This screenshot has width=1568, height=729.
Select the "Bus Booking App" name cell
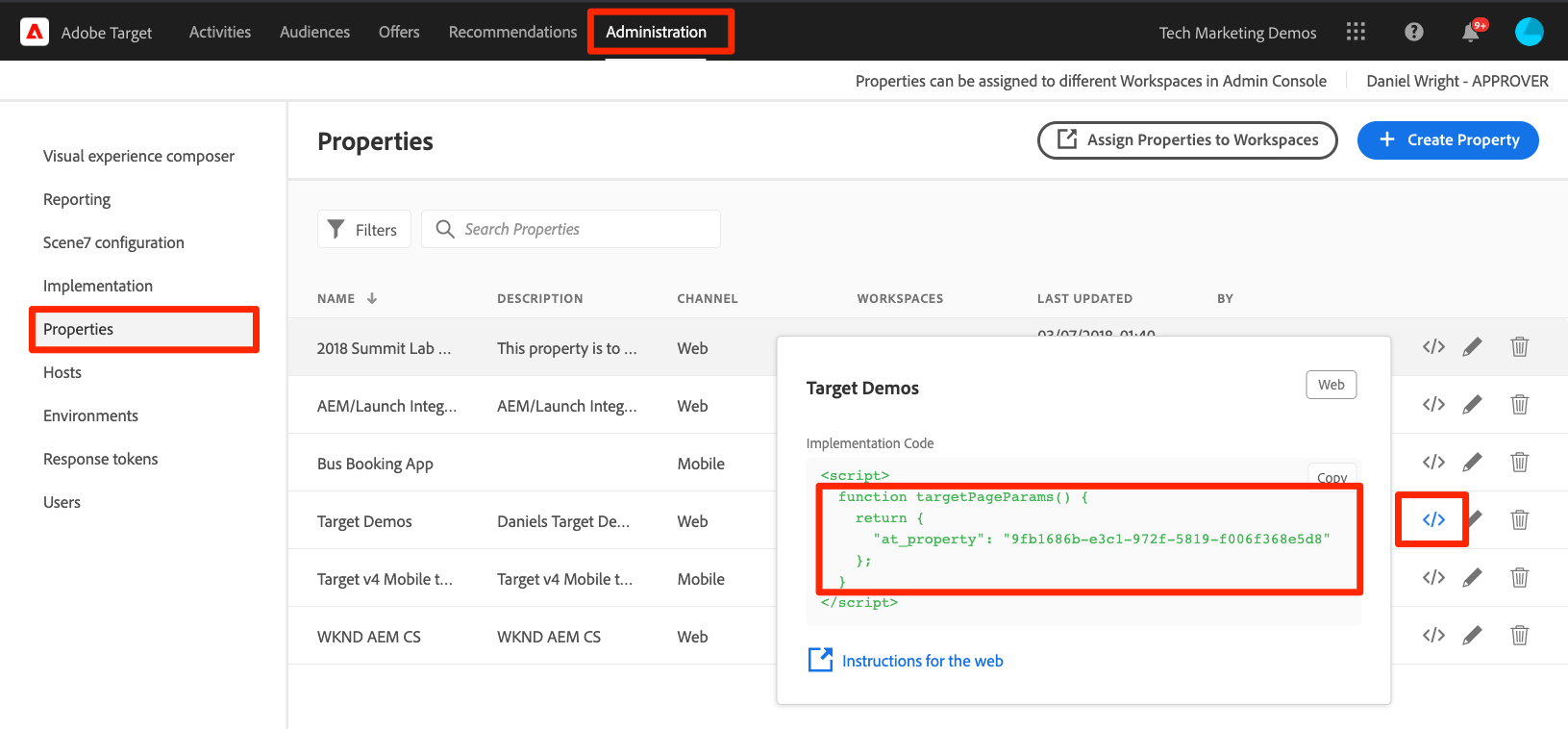(x=375, y=464)
